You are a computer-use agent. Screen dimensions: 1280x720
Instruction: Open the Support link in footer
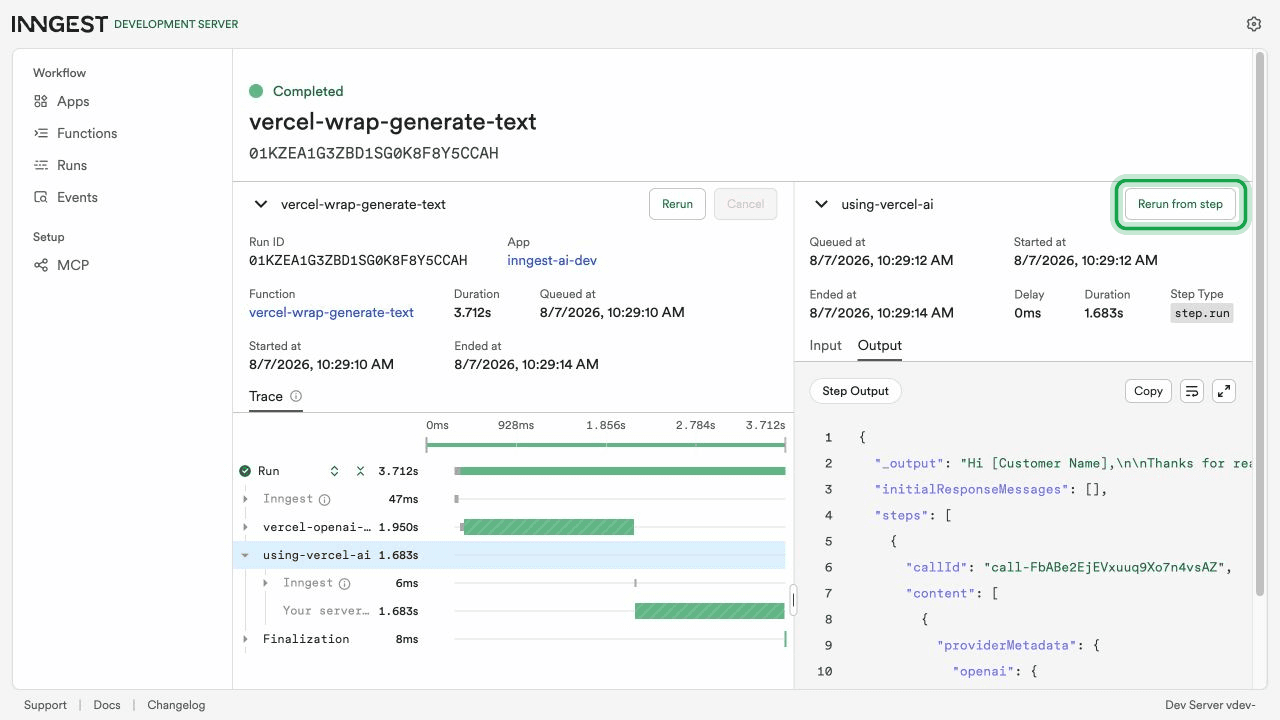[x=45, y=705]
